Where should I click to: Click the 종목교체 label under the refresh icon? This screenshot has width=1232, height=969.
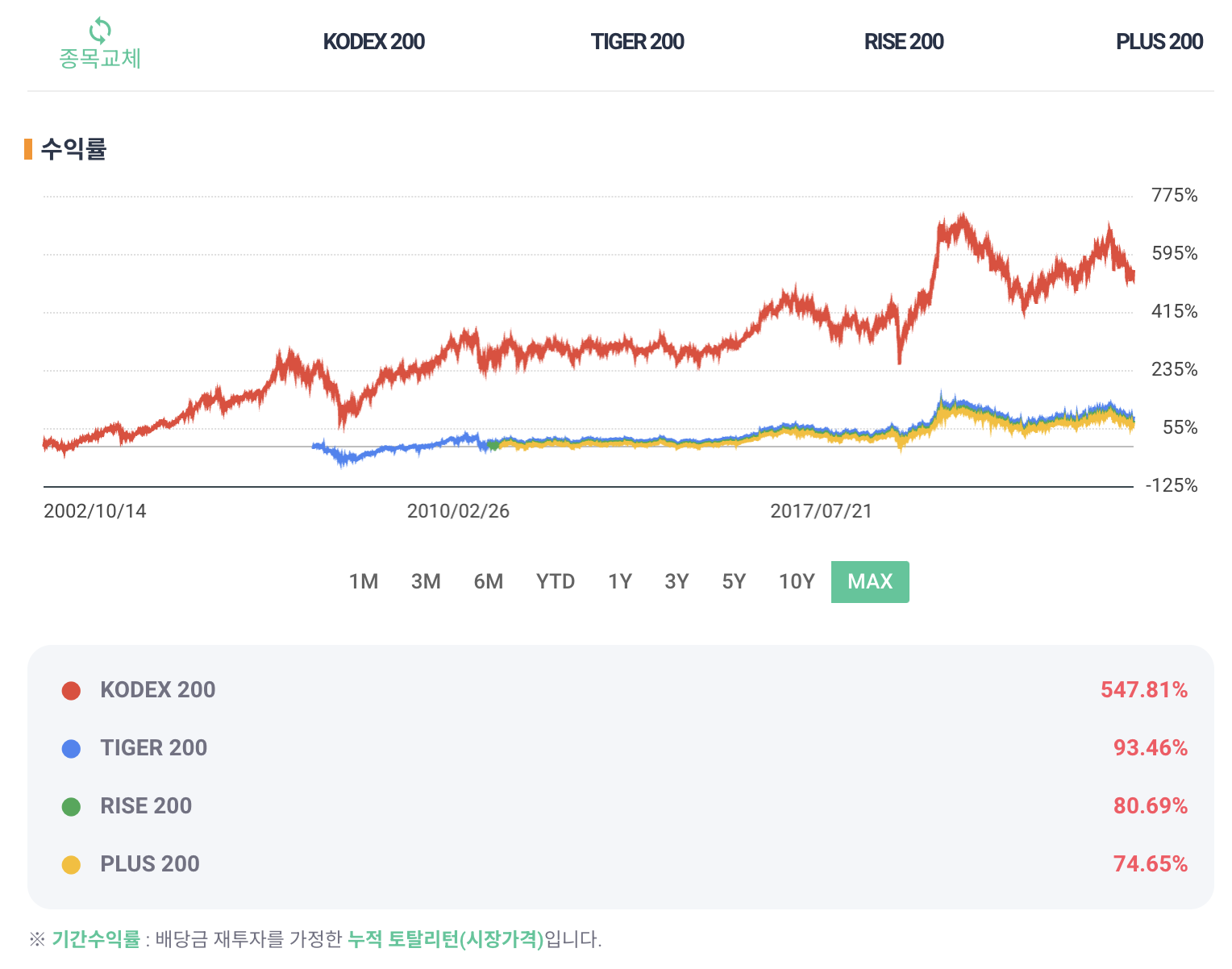point(100,58)
